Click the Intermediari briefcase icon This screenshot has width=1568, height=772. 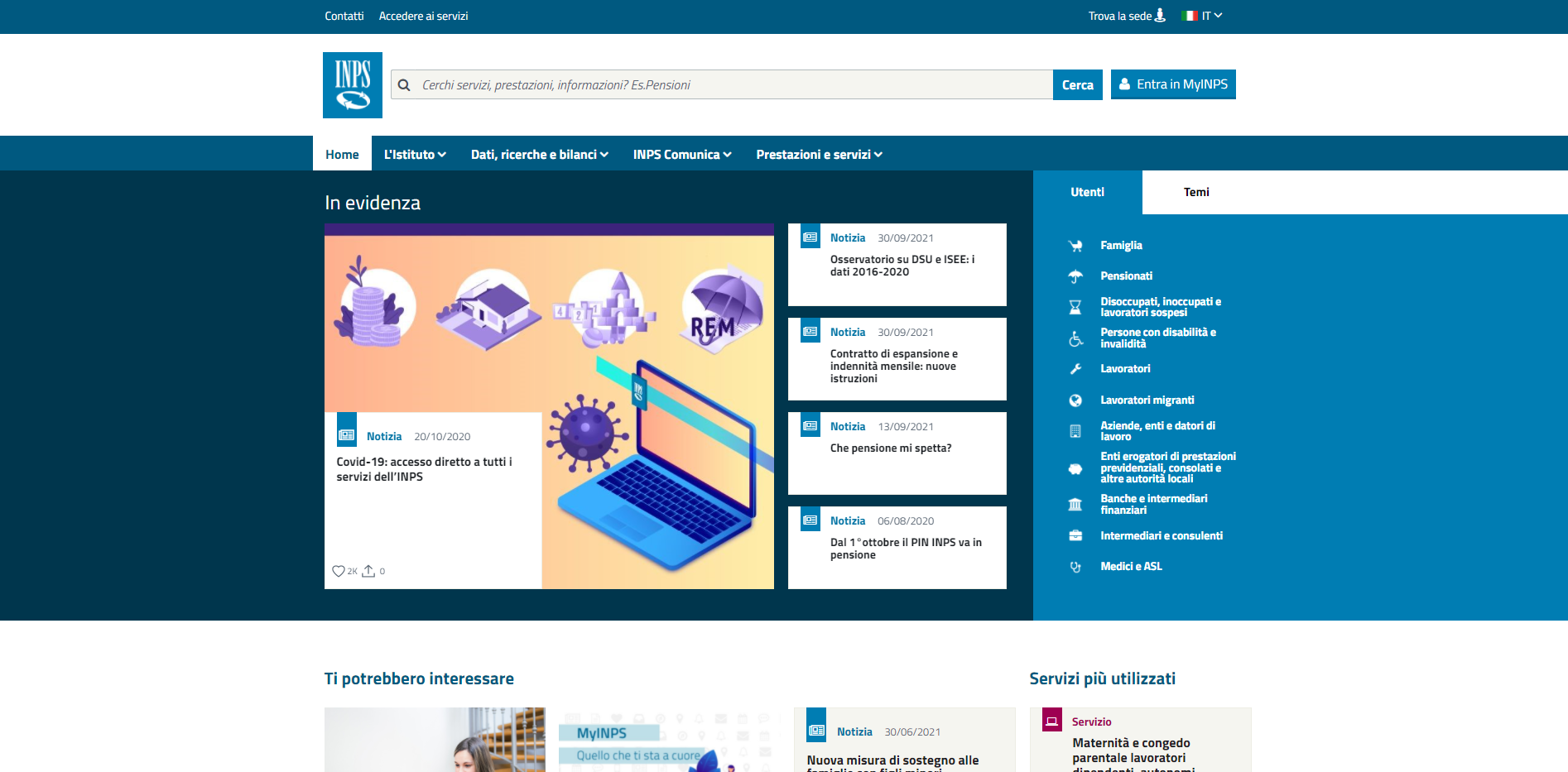pyautogui.click(x=1075, y=536)
